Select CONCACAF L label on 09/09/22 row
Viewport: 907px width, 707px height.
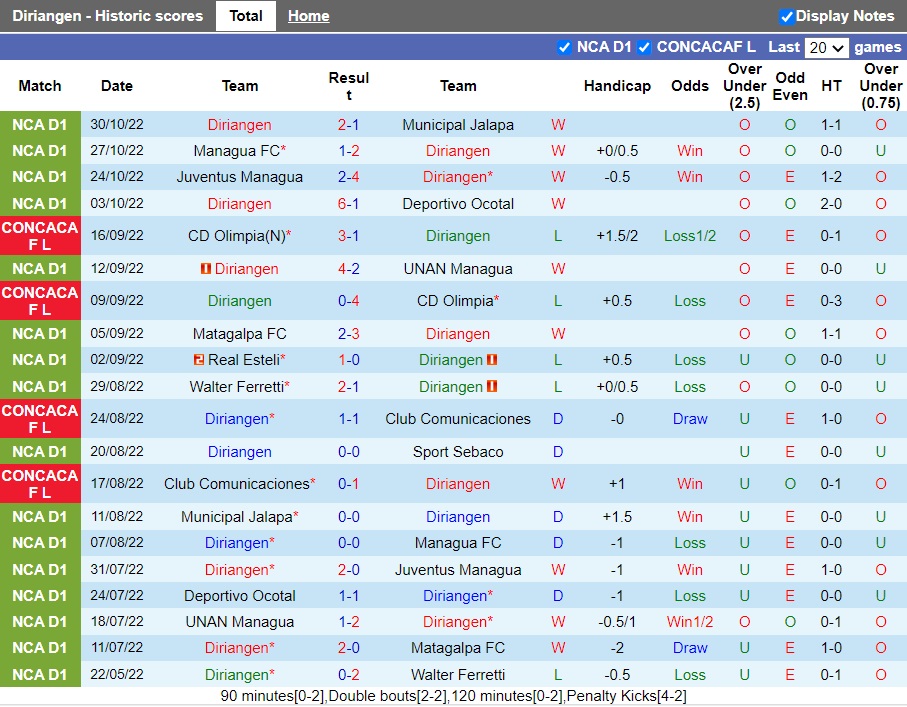40,301
